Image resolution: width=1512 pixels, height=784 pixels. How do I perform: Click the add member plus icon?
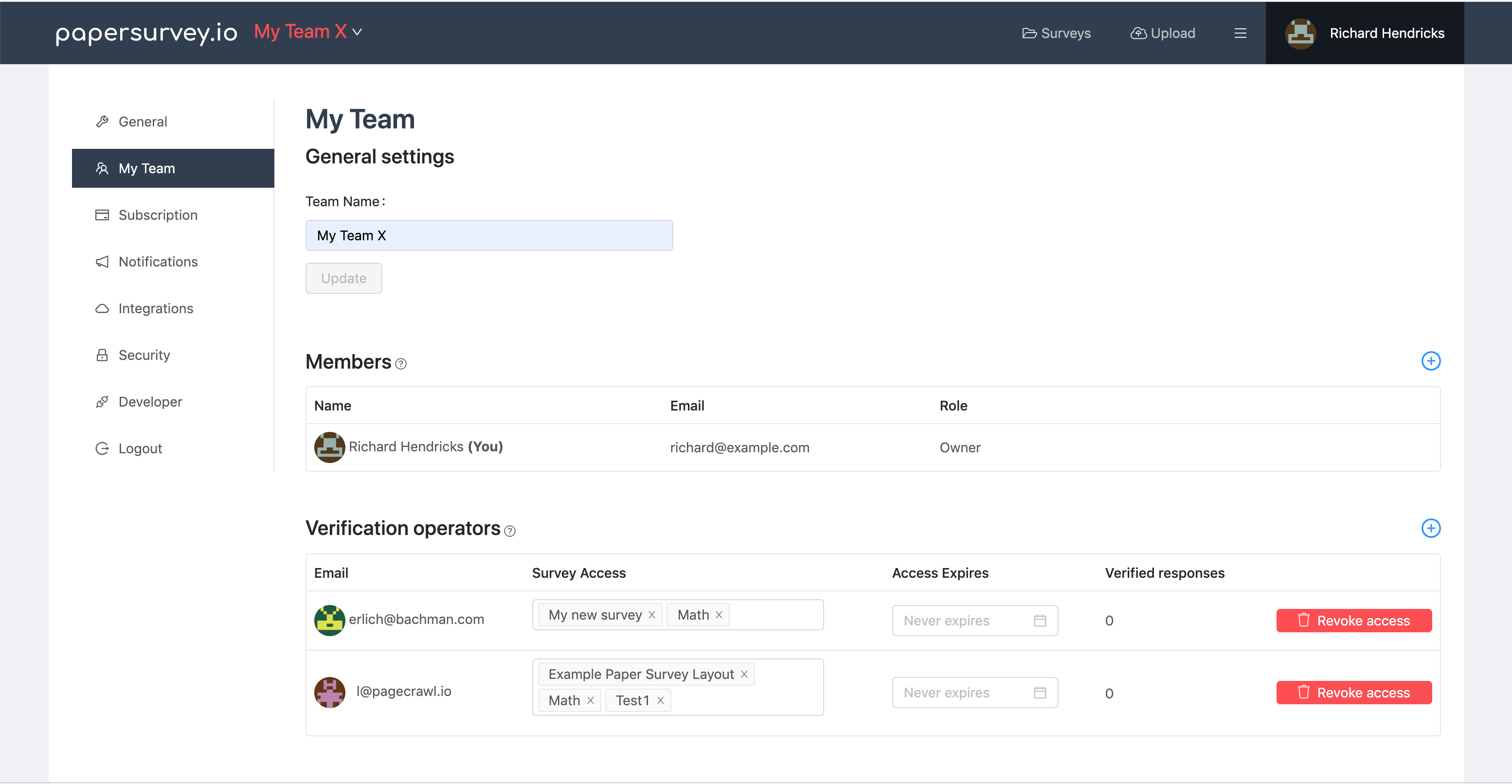pos(1432,361)
